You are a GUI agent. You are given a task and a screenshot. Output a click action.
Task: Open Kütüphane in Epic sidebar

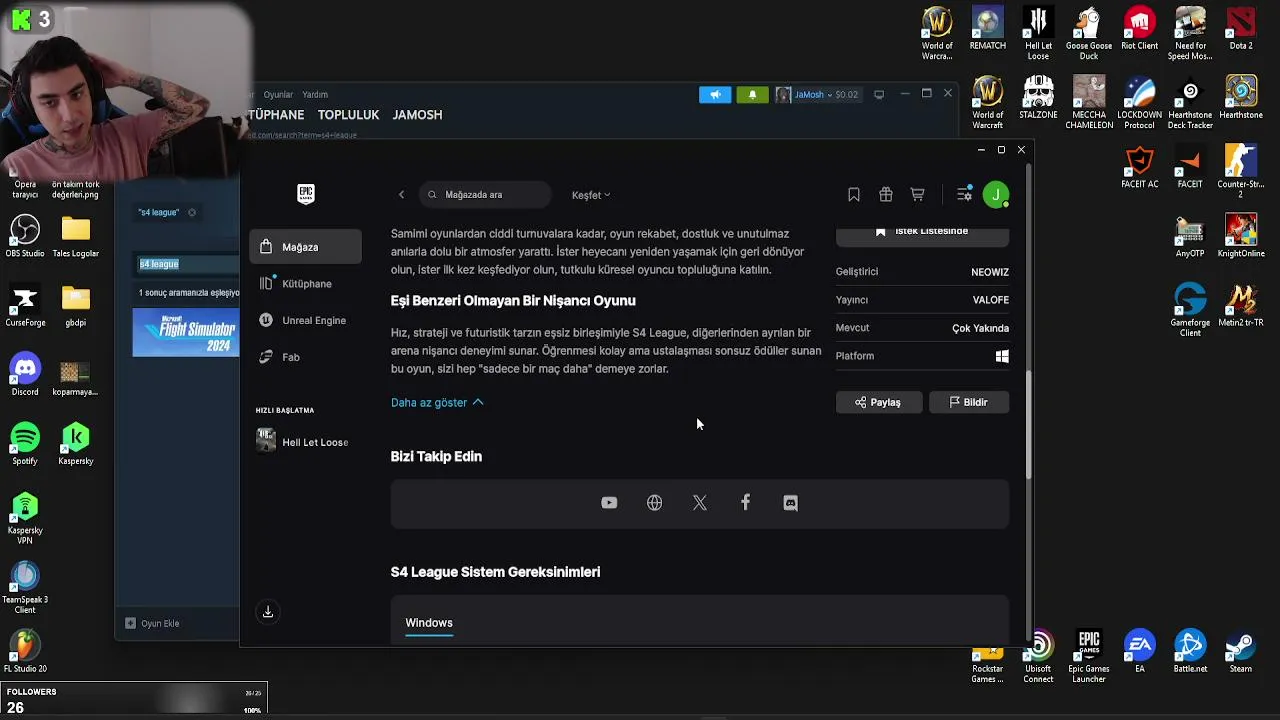coord(306,284)
